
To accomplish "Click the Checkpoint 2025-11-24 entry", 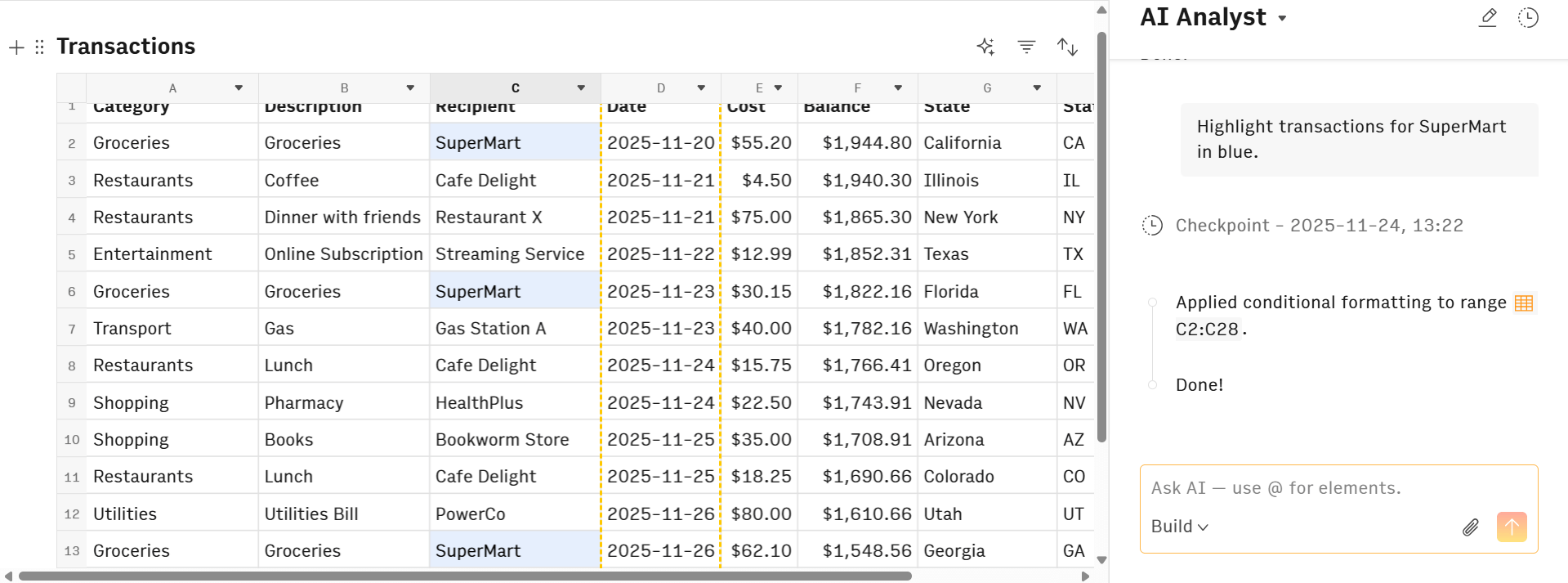I will pyautogui.click(x=1319, y=226).
